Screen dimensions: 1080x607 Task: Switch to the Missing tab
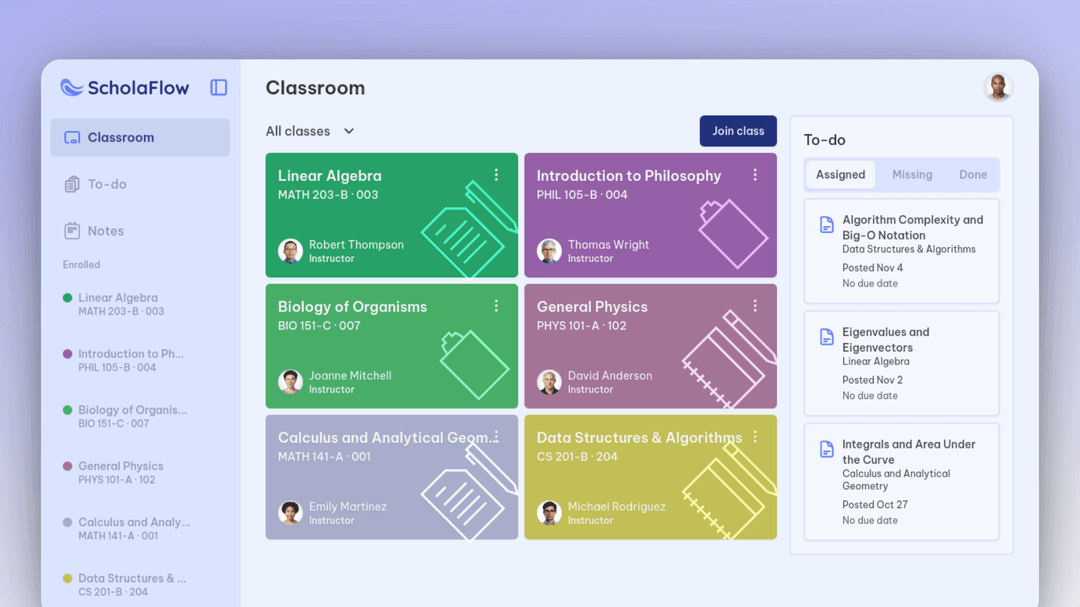(x=912, y=174)
